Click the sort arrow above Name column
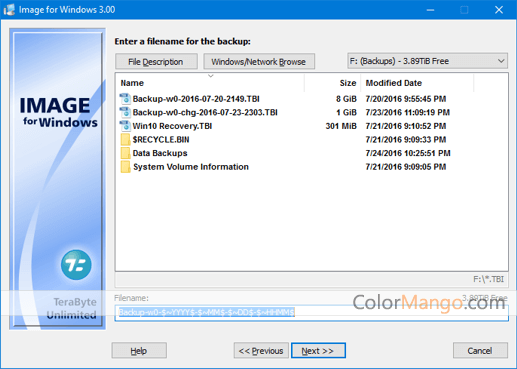The height and width of the screenshot is (369, 517). pyautogui.click(x=211, y=76)
